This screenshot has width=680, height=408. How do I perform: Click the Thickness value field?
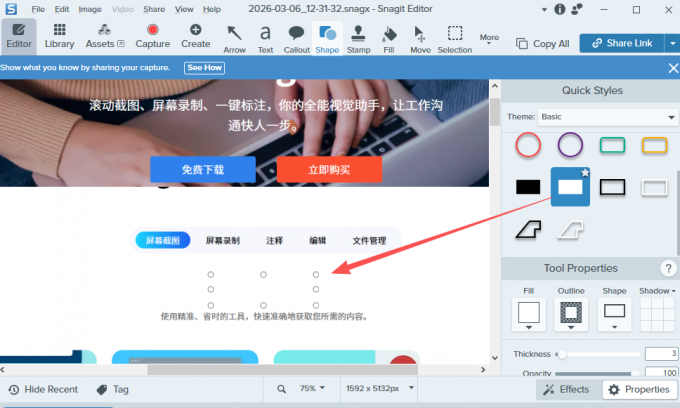661,354
